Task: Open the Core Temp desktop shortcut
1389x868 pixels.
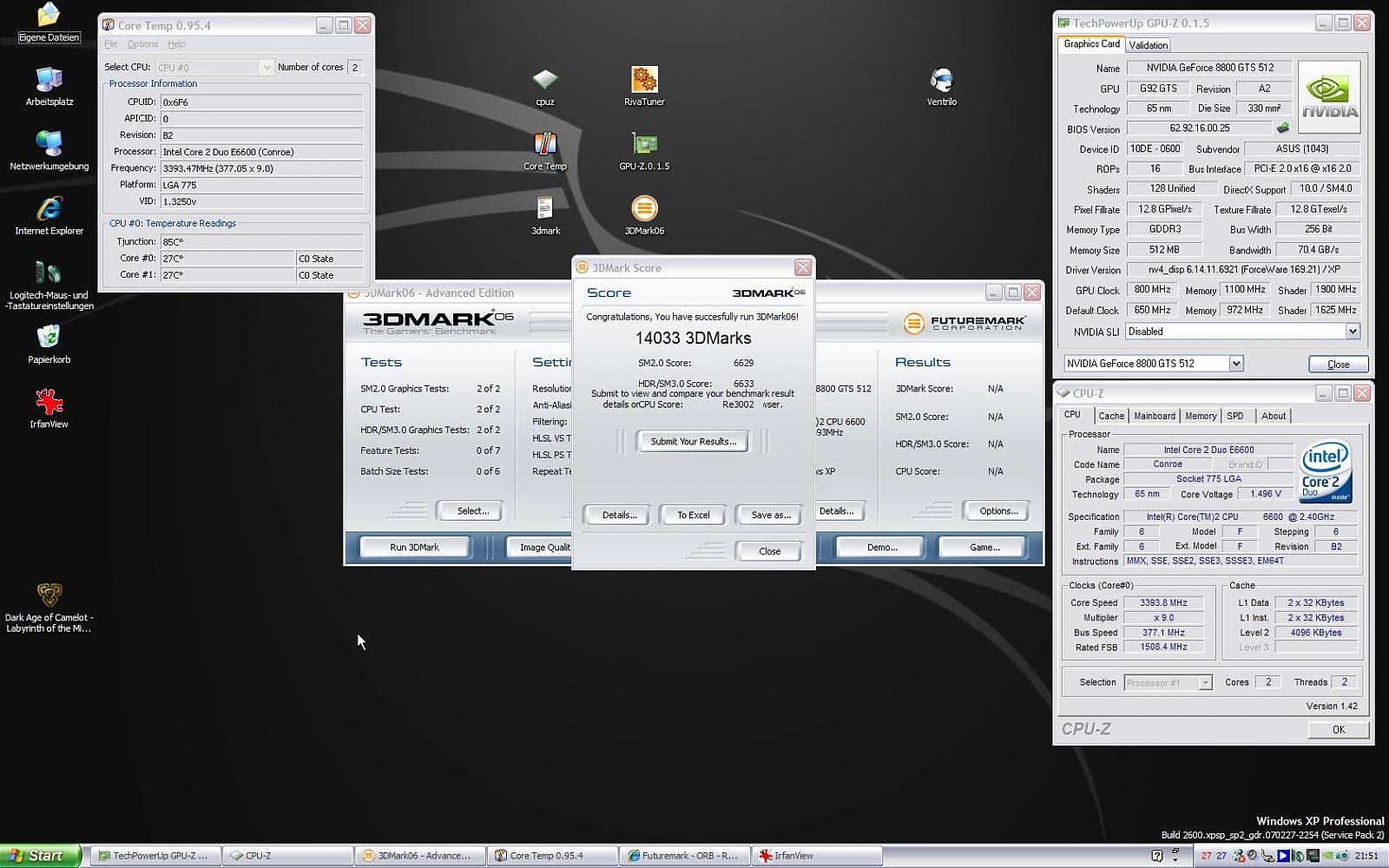Action: click(545, 151)
